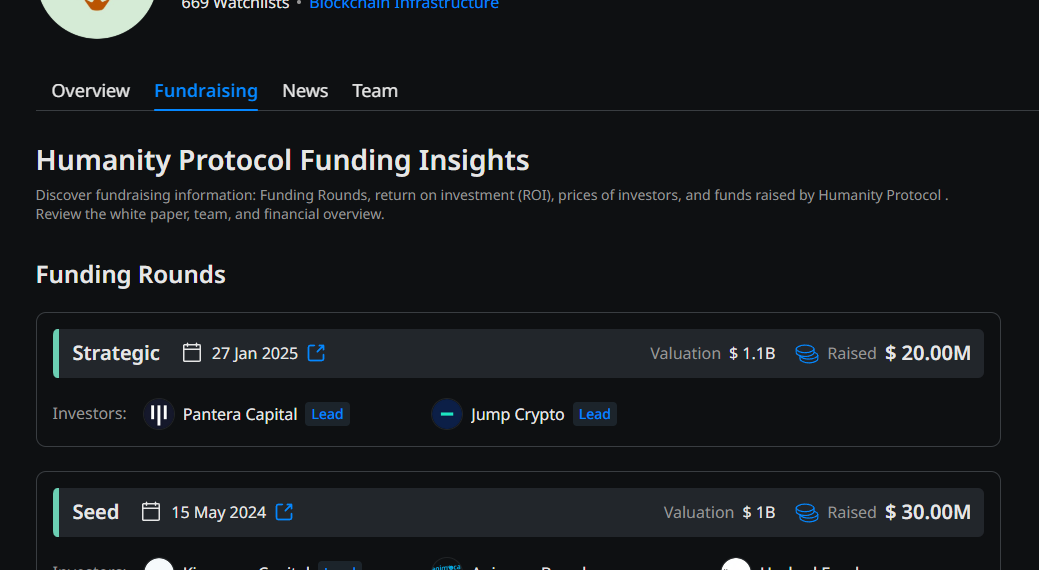Click the coins icon next to $20.00M raised
Viewport: 1039px width, 570px height.
(x=806, y=353)
